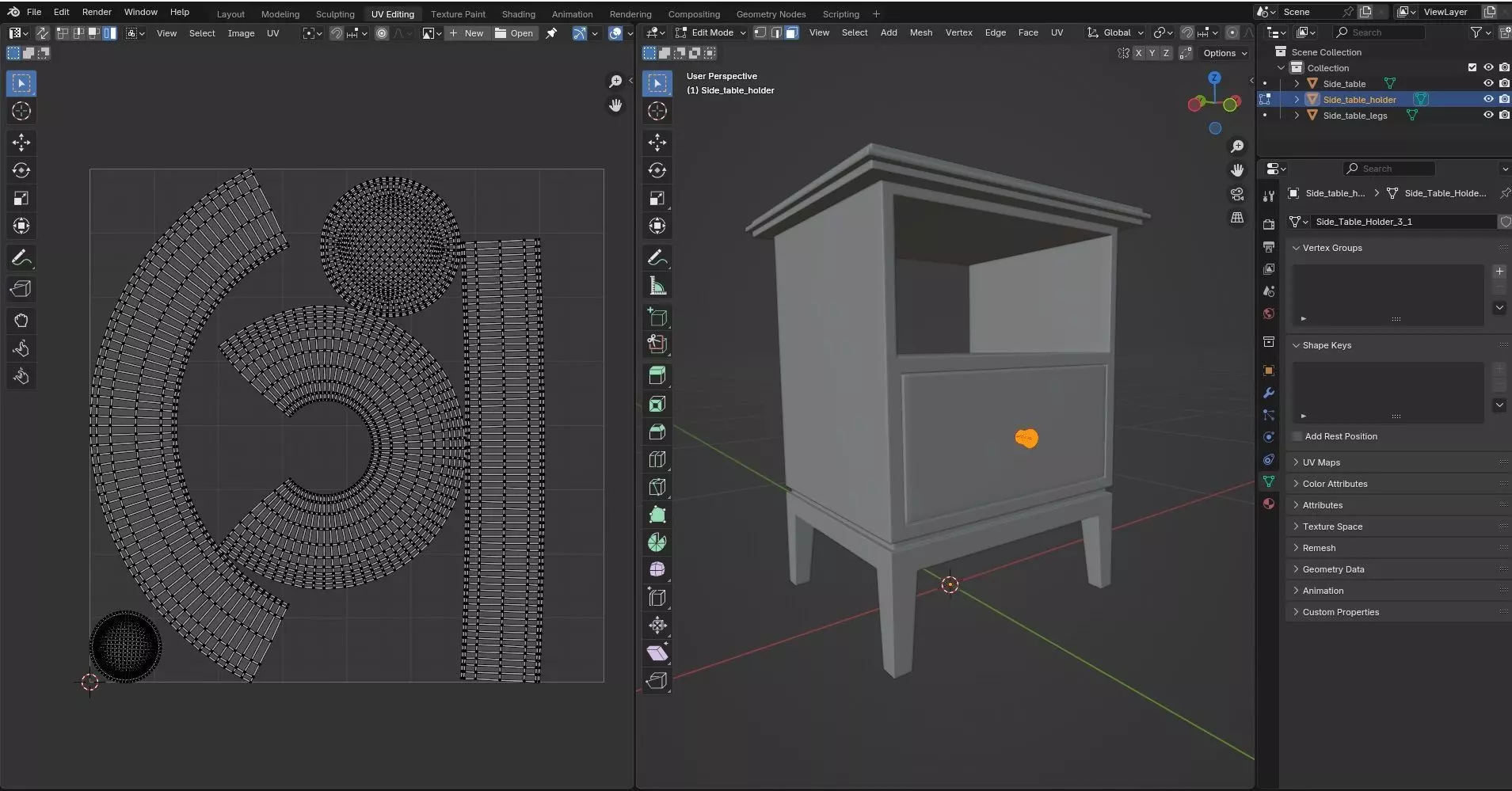Add a new vertex group with plus button

tap(1499, 272)
